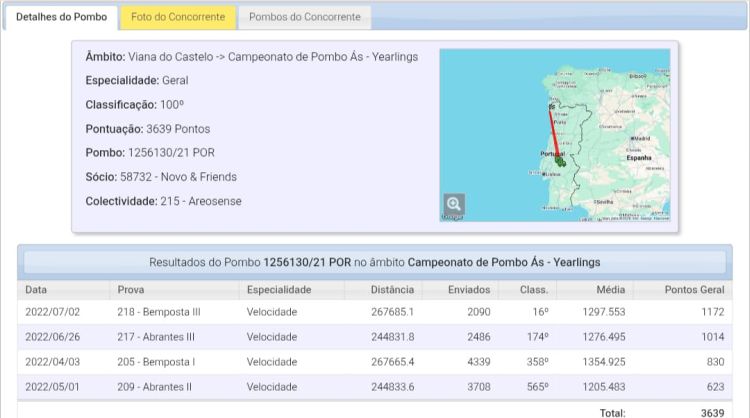Click the red flight route line
The height and width of the screenshot is (418, 750).
click(554, 132)
